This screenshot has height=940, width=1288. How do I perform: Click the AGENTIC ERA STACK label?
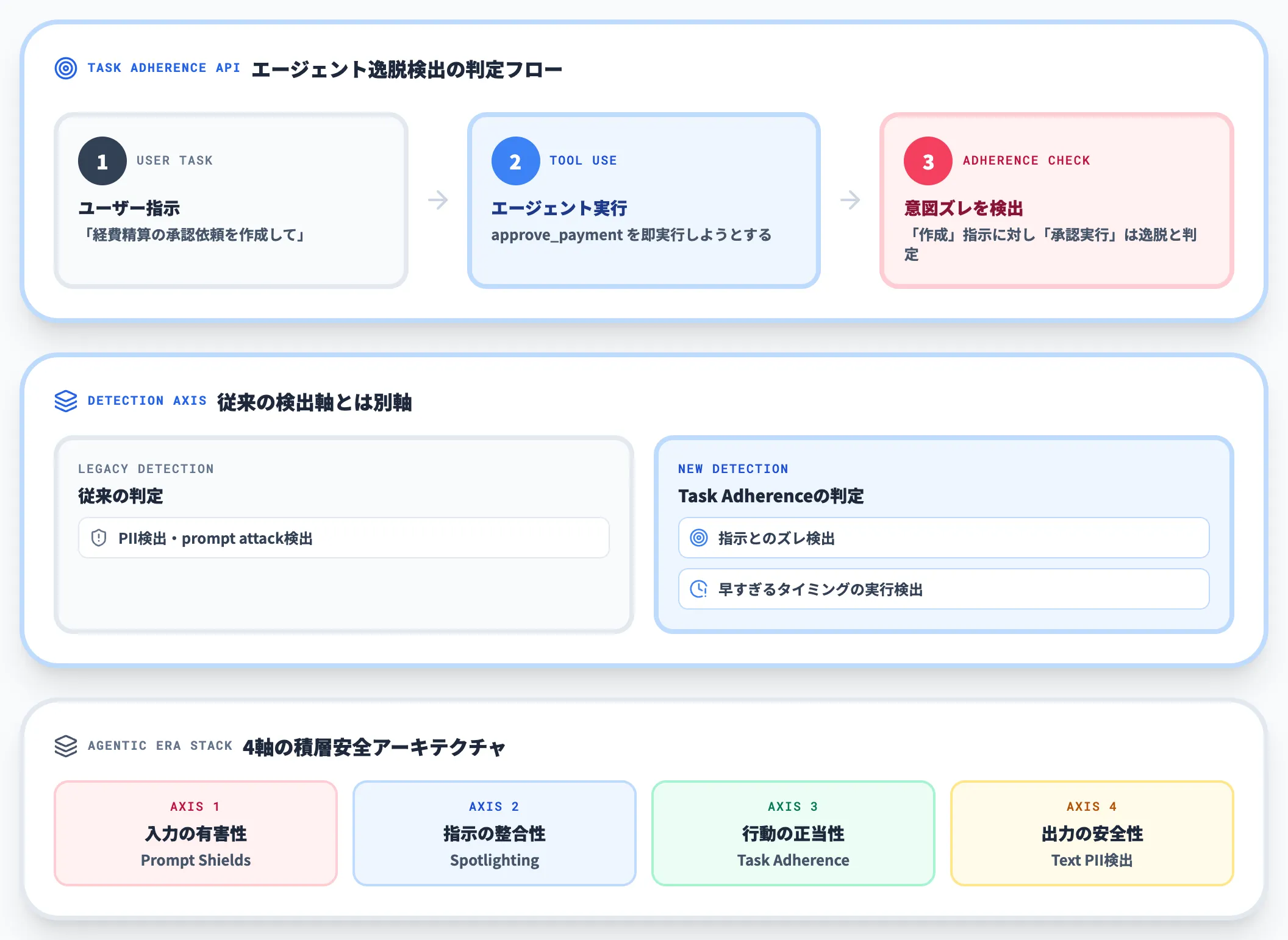coord(160,746)
